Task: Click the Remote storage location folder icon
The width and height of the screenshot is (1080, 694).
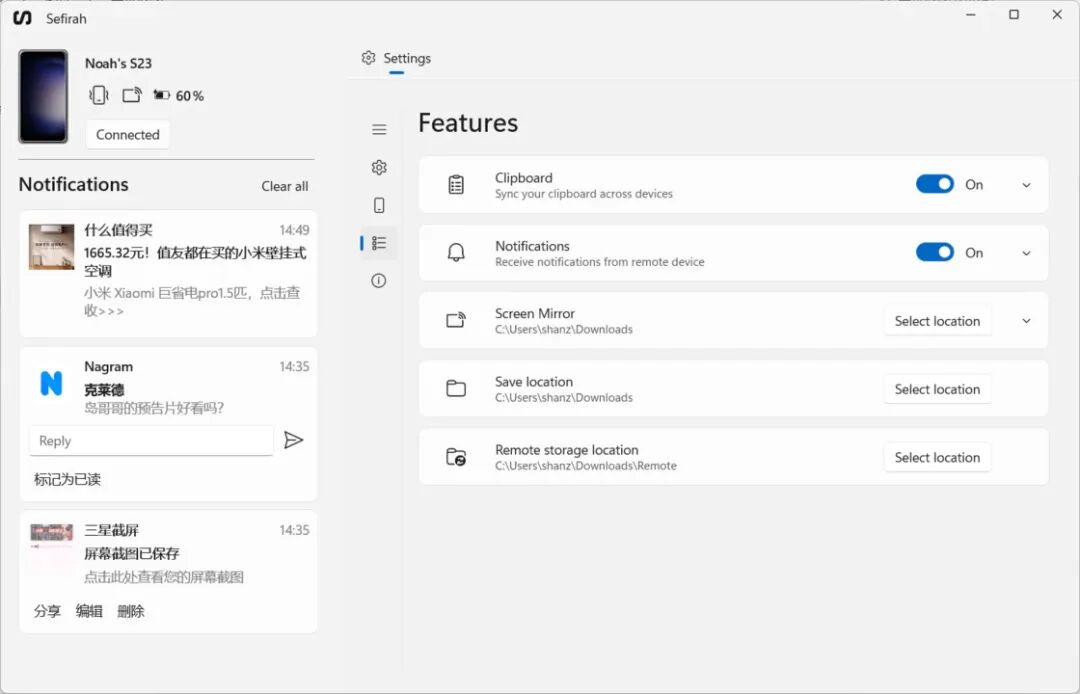Action: (456, 456)
